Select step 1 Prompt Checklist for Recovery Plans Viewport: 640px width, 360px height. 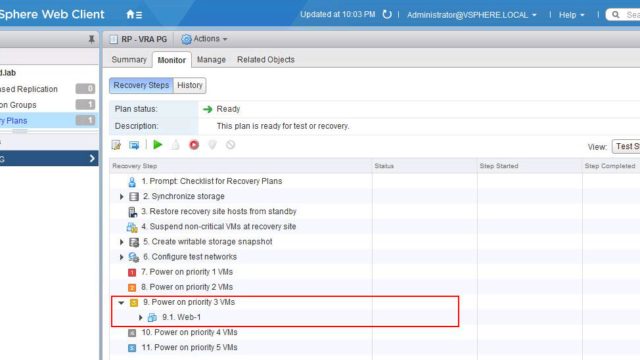click(211, 181)
